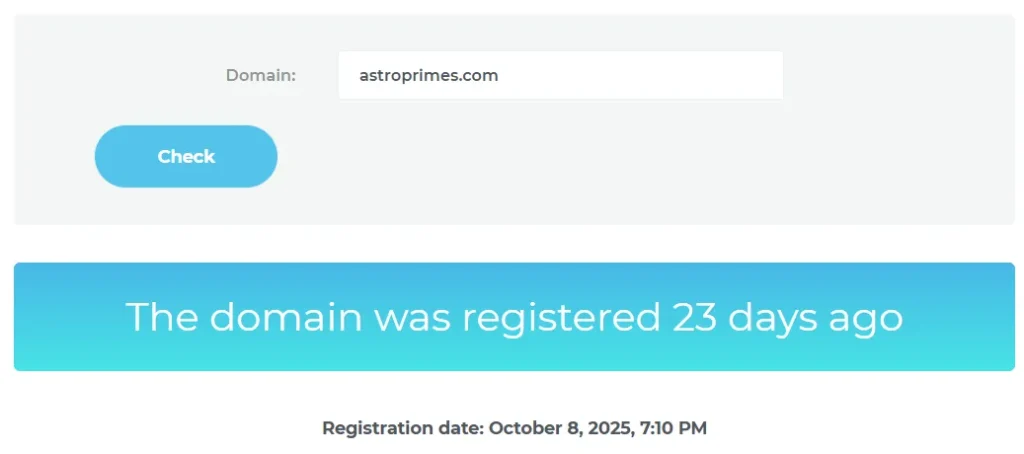
Task: Click the blue Check button
Action: (x=186, y=156)
